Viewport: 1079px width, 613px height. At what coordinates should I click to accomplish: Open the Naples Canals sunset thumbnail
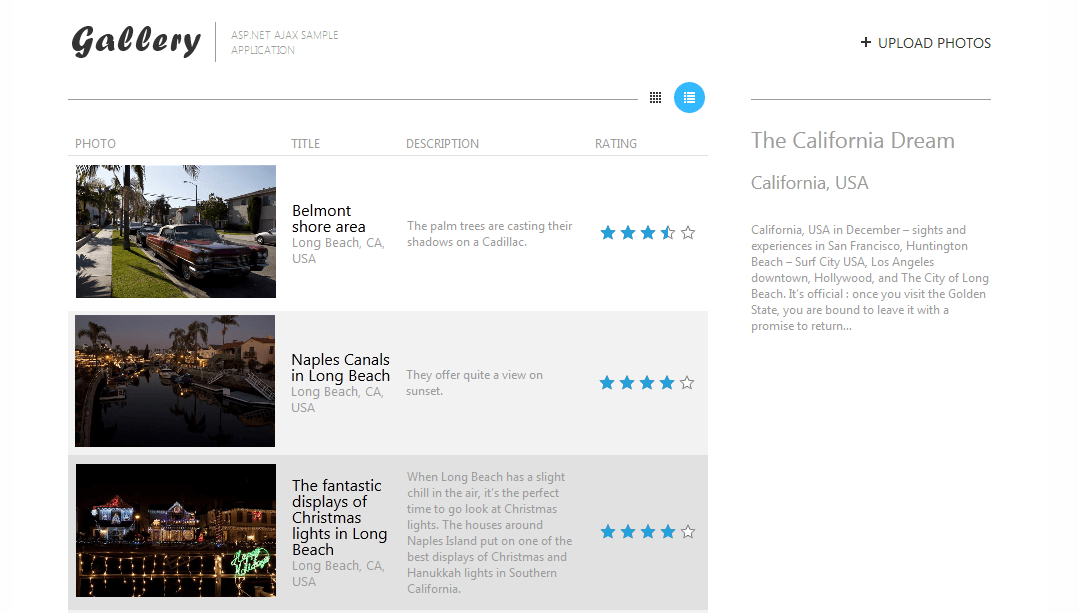[x=175, y=381]
